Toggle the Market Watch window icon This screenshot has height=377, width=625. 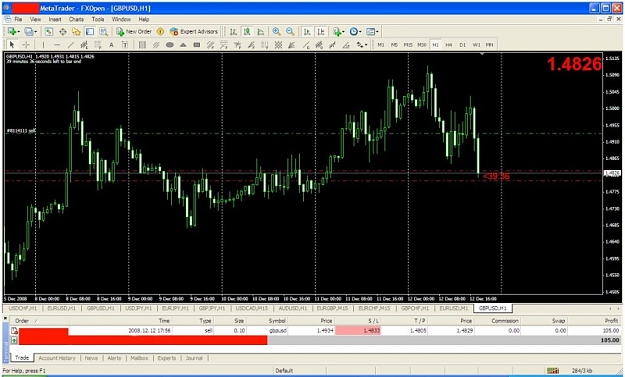pyautogui.click(x=49, y=31)
